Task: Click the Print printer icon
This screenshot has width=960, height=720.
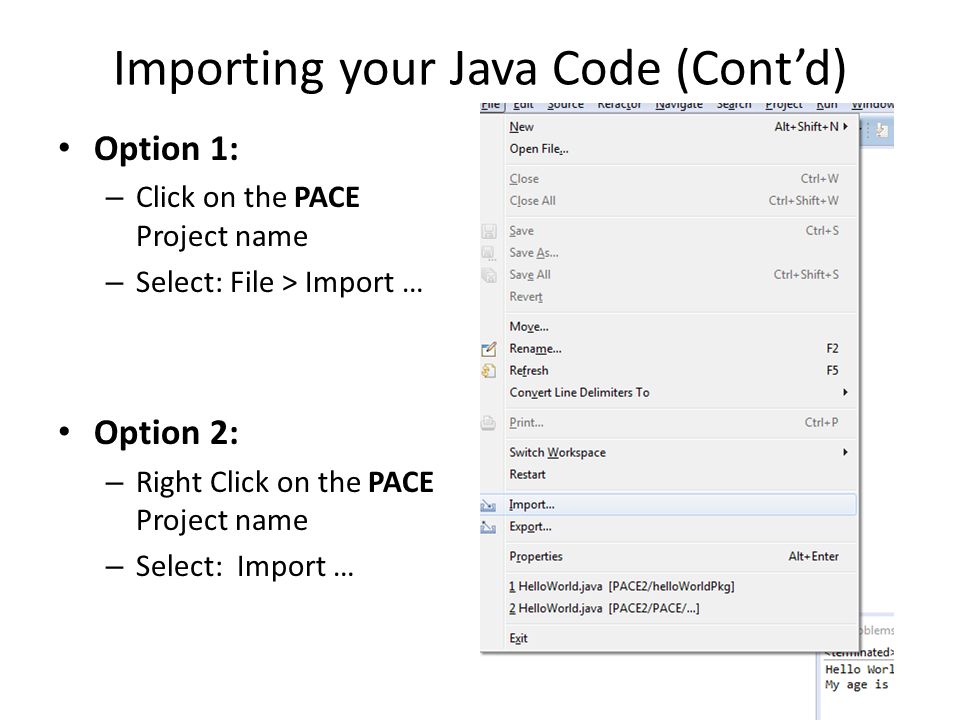Action: pyautogui.click(x=489, y=423)
